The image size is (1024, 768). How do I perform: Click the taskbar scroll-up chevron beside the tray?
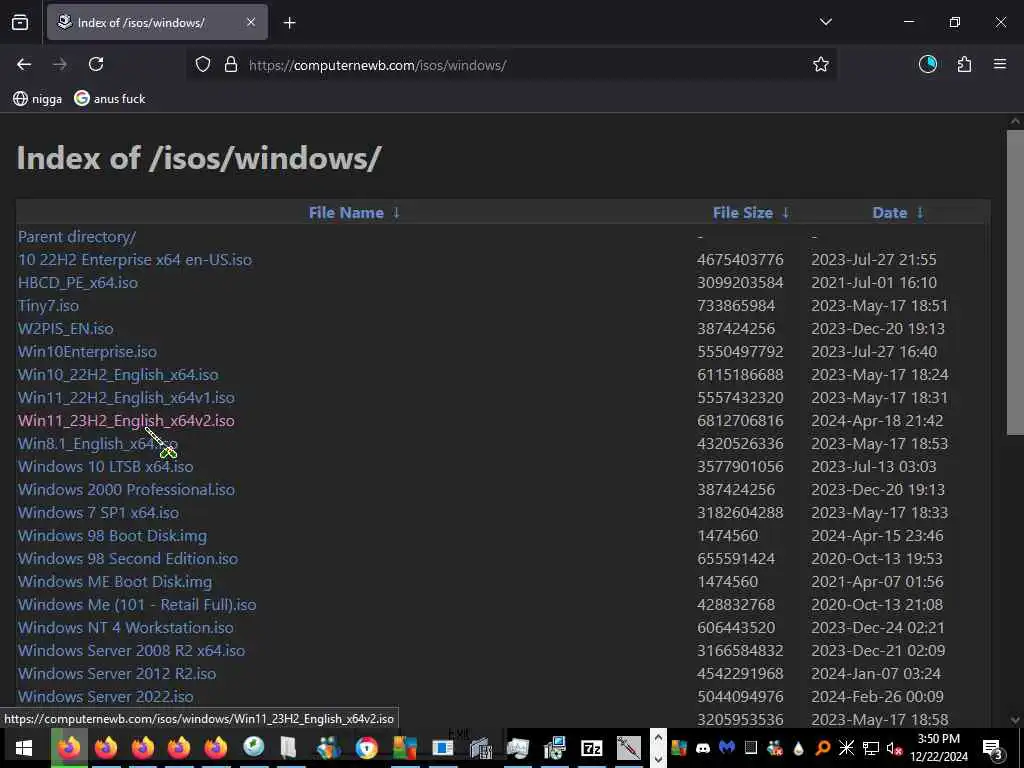point(658,737)
